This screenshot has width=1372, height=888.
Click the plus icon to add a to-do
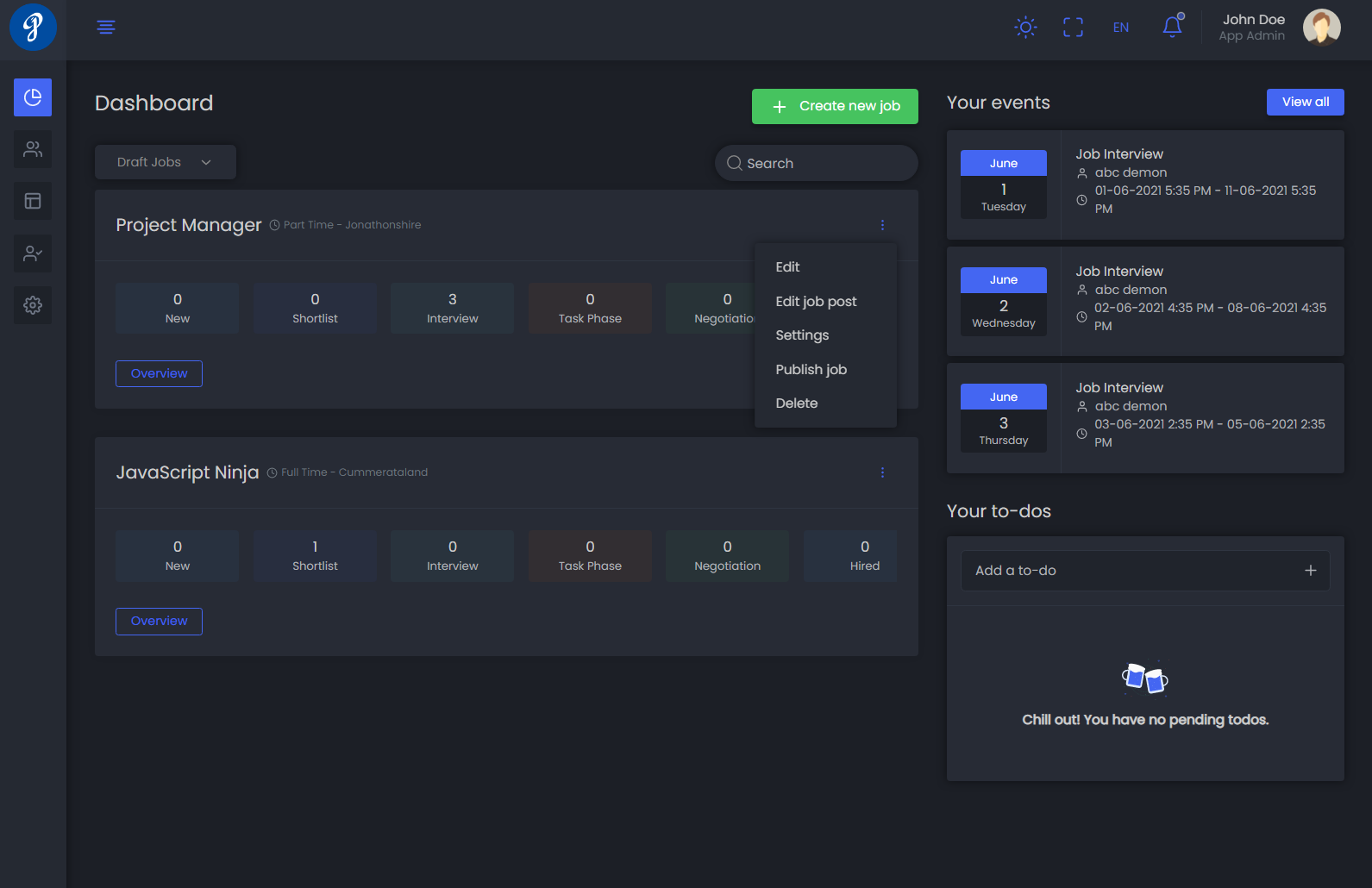pos(1310,571)
